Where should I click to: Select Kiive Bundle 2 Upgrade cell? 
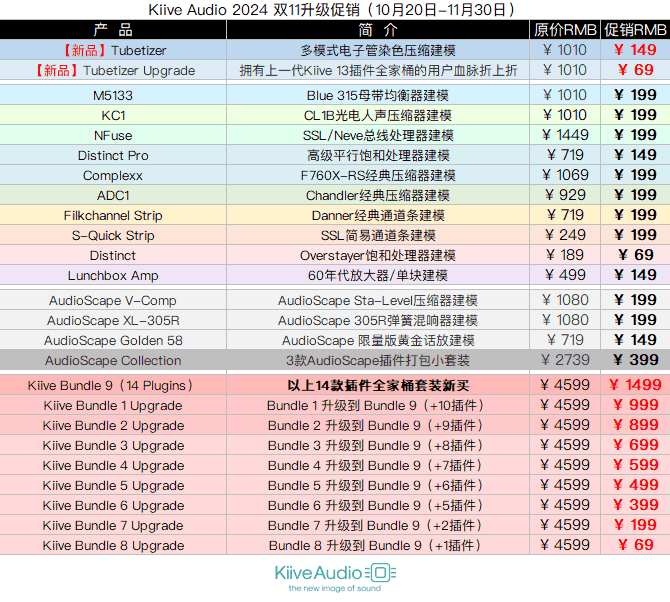tap(113, 426)
